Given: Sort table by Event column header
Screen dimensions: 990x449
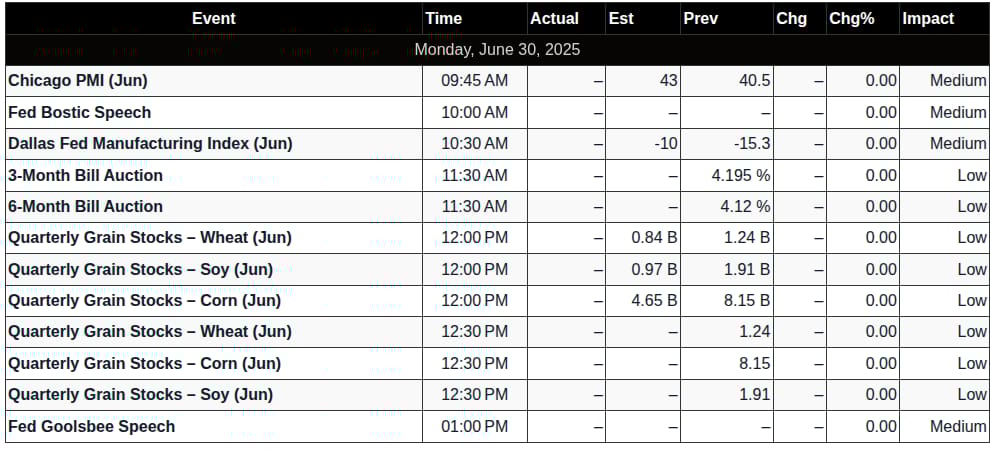Looking at the screenshot, I should coord(213,19).
